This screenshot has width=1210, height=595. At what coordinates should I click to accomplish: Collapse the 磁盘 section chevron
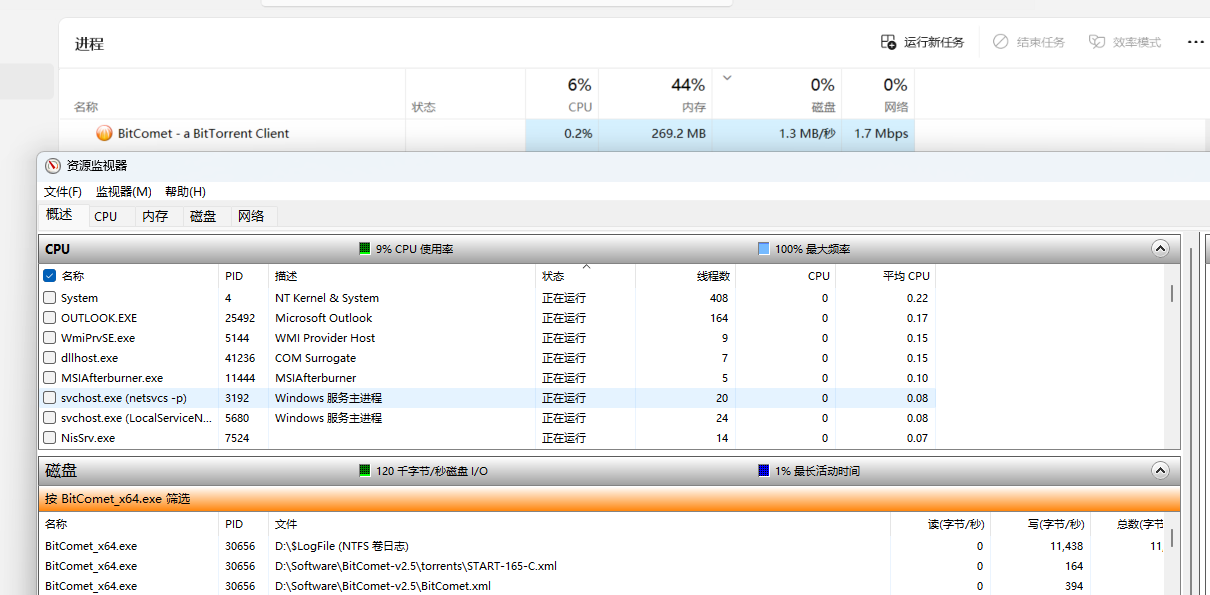(x=1160, y=470)
